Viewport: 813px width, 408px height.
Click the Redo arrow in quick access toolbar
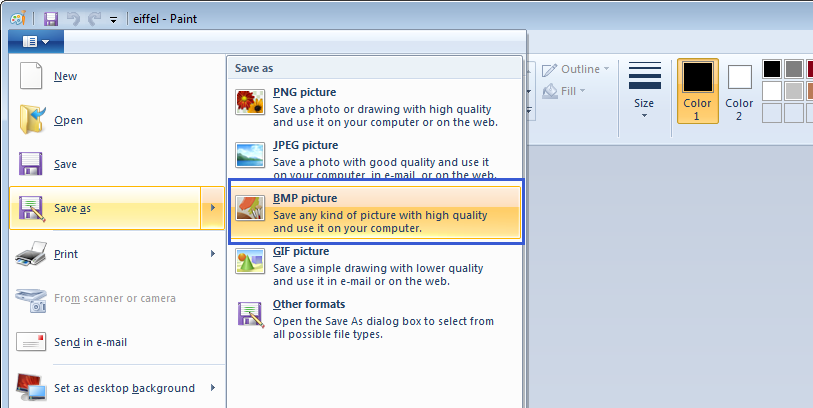[x=94, y=19]
